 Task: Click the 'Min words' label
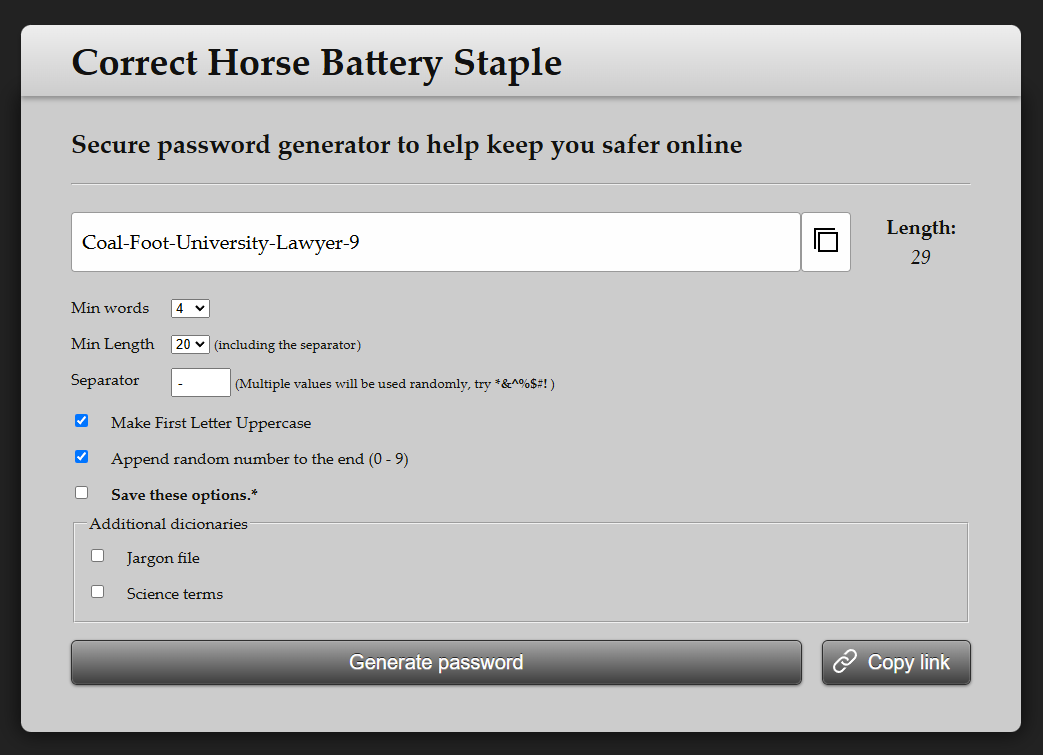click(x=110, y=308)
